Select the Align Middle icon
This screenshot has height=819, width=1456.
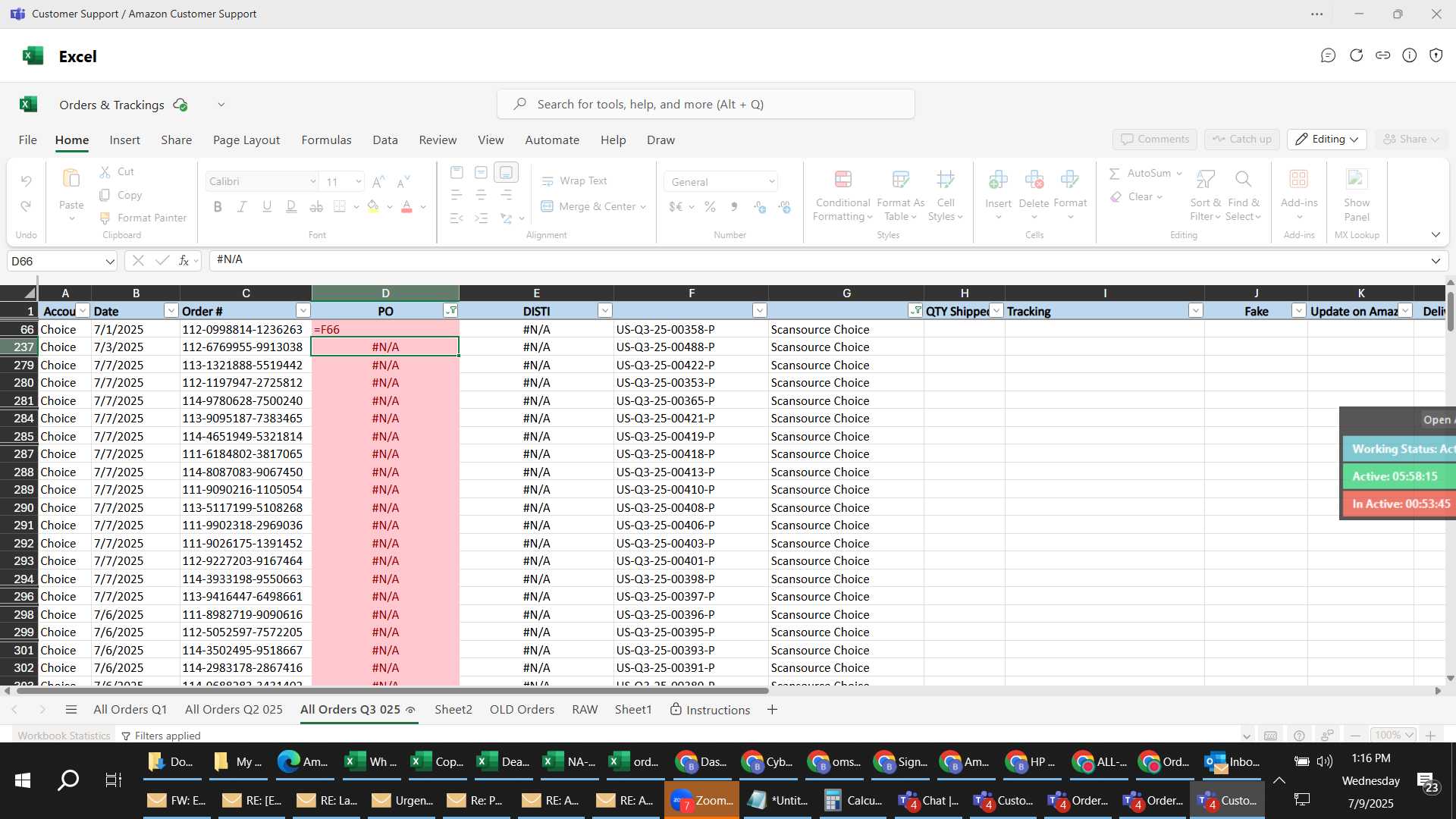pos(481,173)
